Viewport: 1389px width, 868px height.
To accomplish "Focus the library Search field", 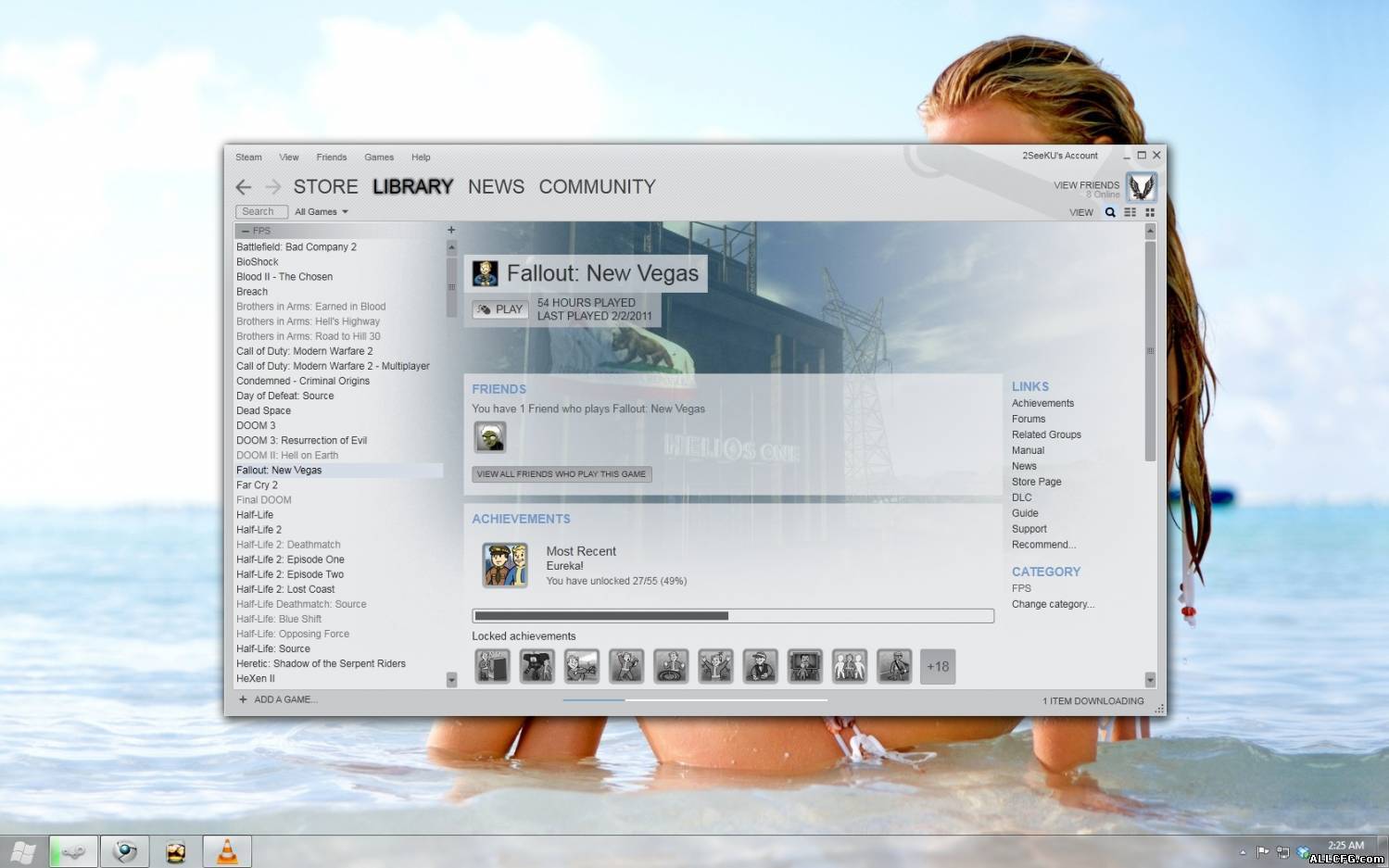I will pyautogui.click(x=260, y=212).
